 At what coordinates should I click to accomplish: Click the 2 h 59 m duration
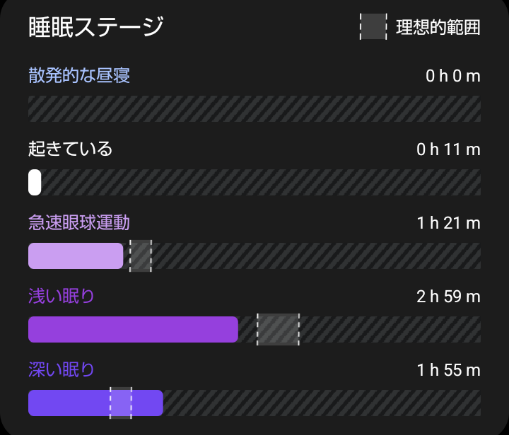pyautogui.click(x=448, y=296)
